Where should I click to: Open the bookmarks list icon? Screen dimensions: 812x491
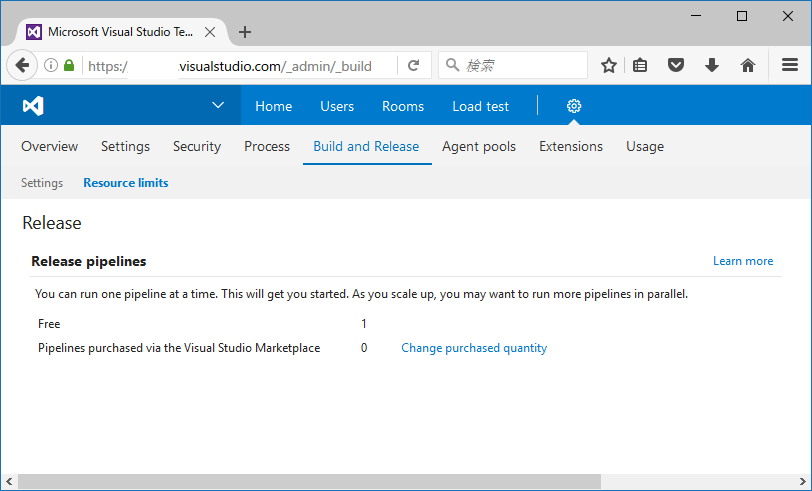pos(640,65)
